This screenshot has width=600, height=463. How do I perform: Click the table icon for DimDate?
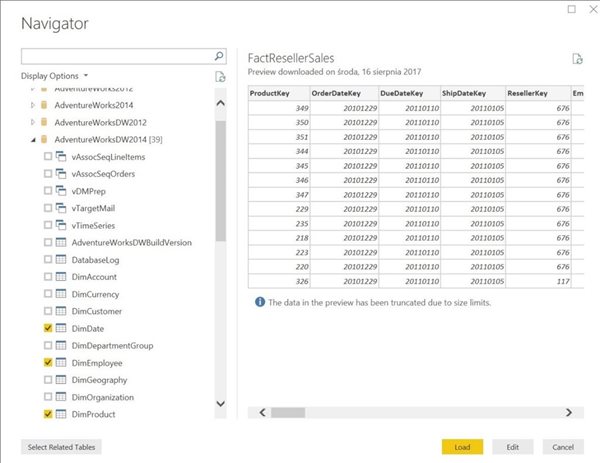click(61, 328)
